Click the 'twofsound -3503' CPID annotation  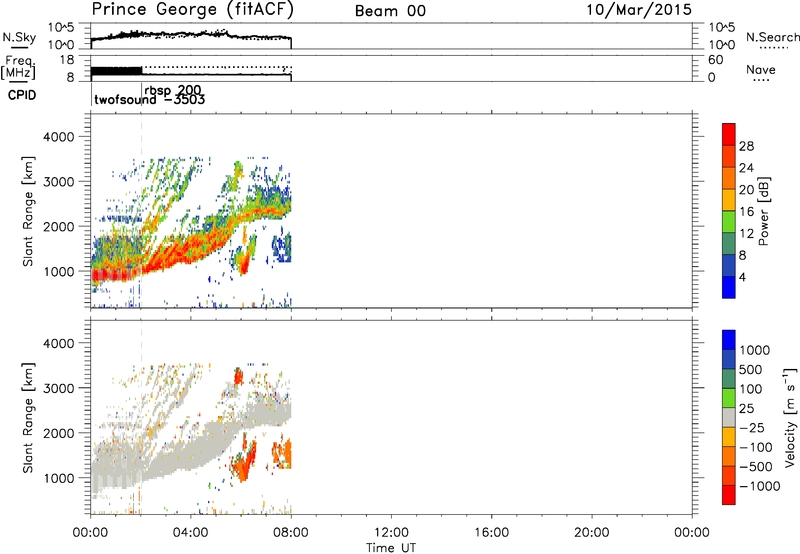pyautogui.click(x=149, y=99)
